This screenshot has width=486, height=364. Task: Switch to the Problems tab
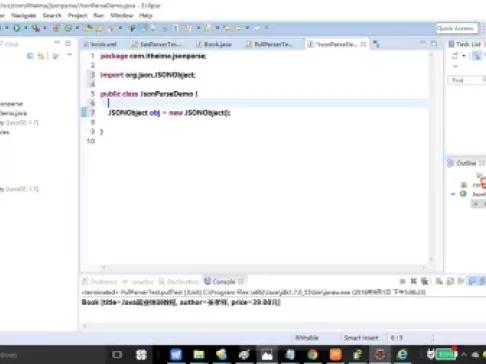(100, 282)
